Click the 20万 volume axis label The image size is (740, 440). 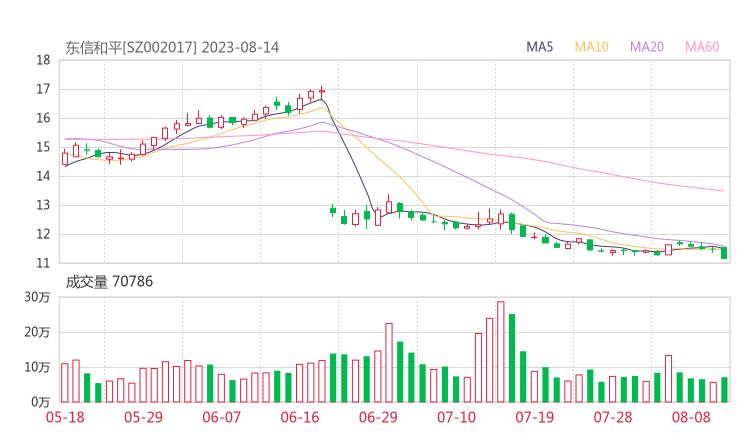37,332
